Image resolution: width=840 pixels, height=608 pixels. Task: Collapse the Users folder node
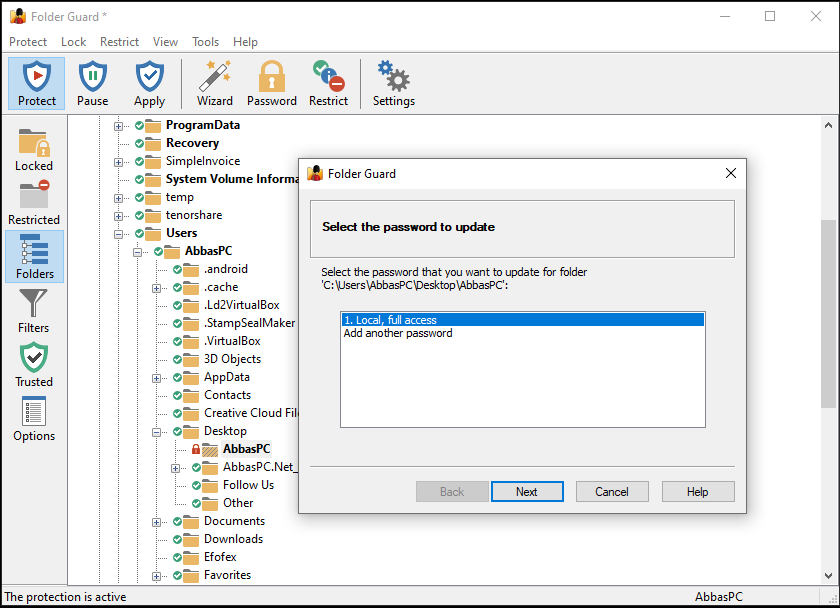tap(118, 234)
